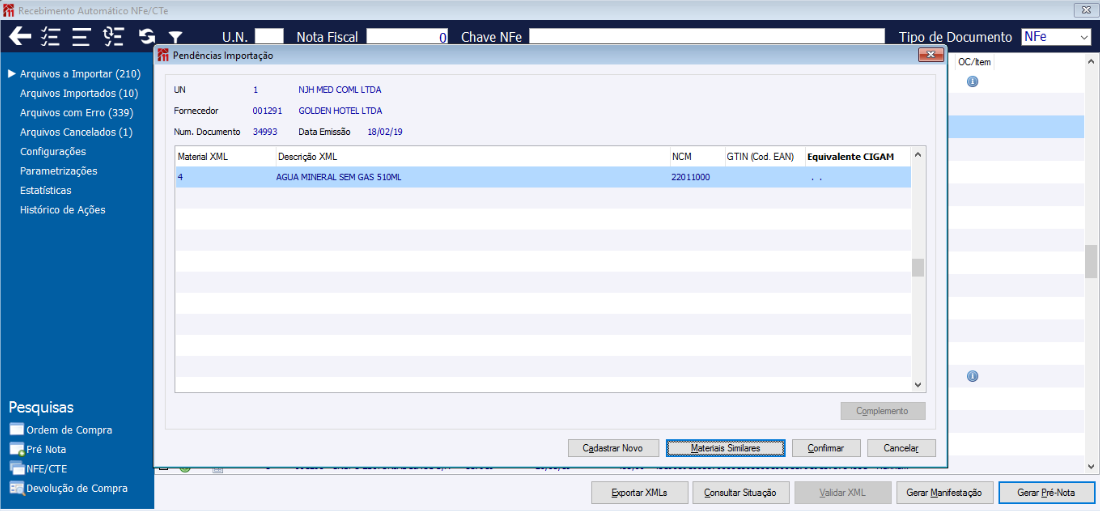
Task: Click supplier name GOLDEN HOTEL LTDA
Action: click(x=340, y=111)
